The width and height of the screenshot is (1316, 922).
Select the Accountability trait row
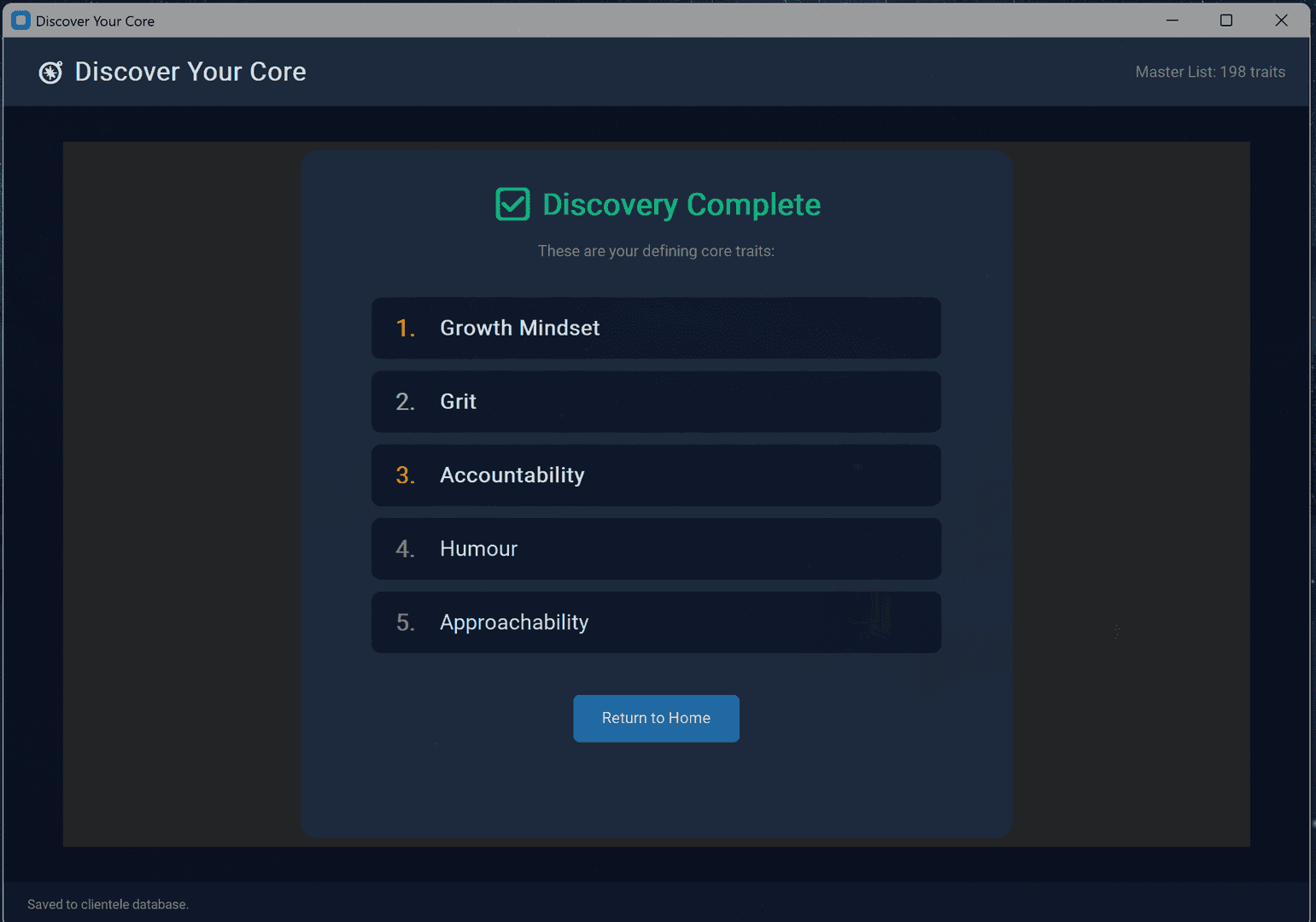[656, 476]
